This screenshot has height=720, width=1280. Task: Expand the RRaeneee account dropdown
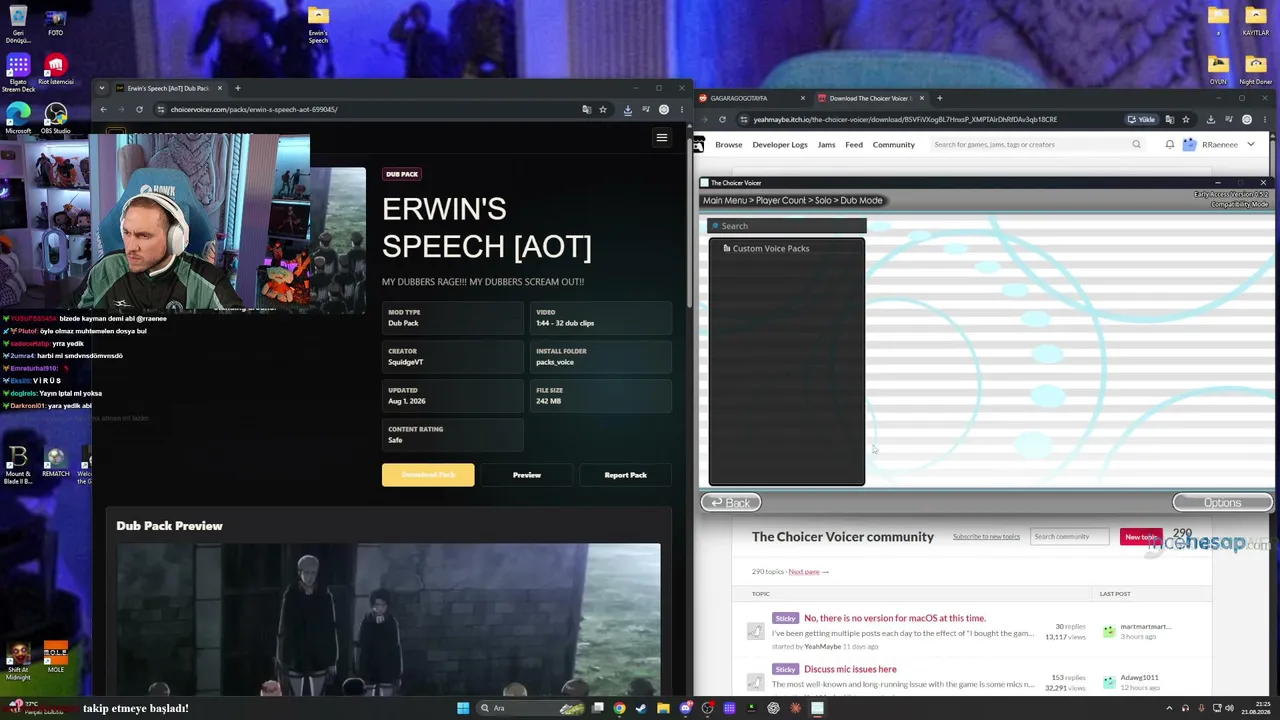tap(1251, 145)
